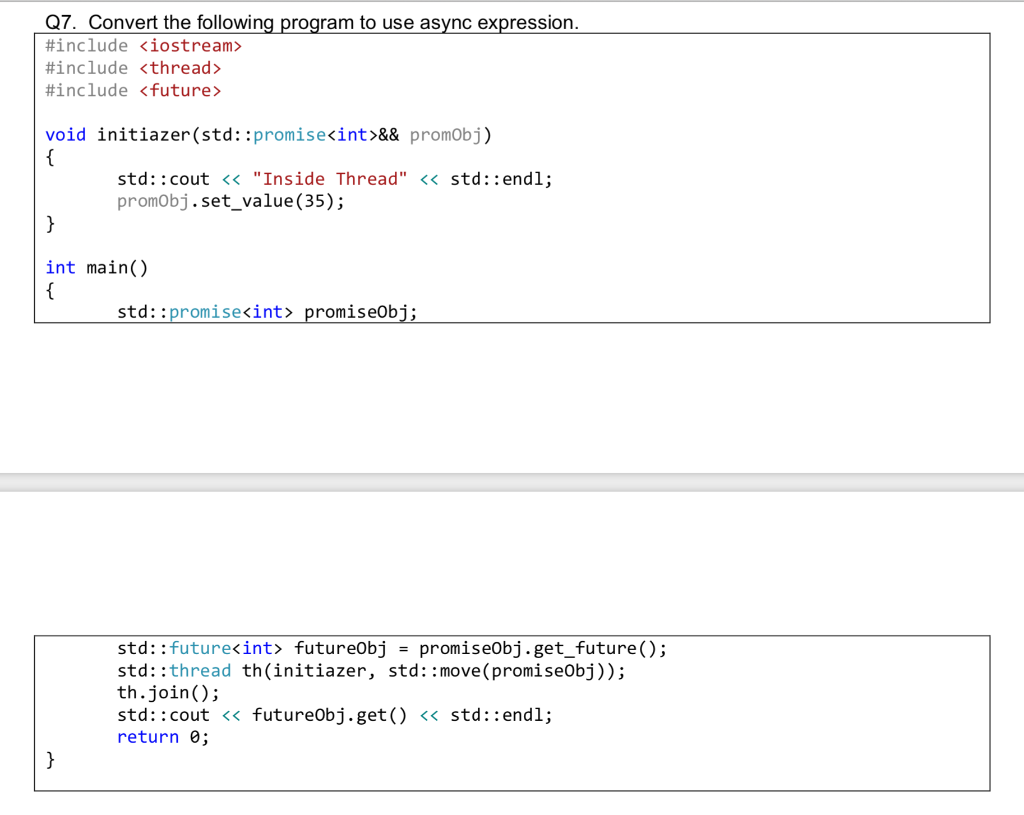Click the #include <future> header text

click(x=133, y=90)
